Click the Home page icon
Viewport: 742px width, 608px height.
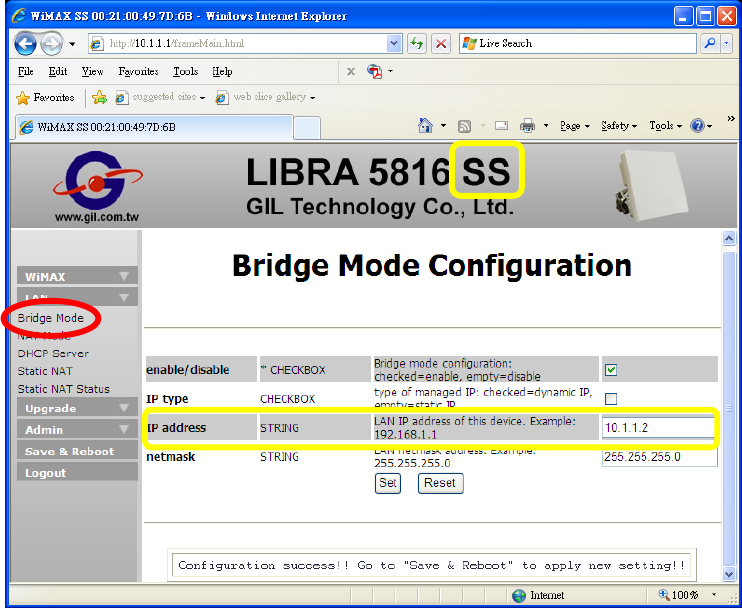pyautogui.click(x=425, y=126)
